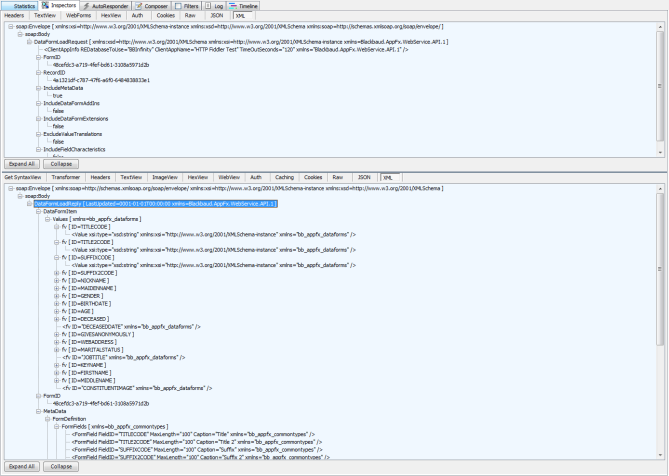
Task: Select the Inspectors tab
Action: pos(61,5)
